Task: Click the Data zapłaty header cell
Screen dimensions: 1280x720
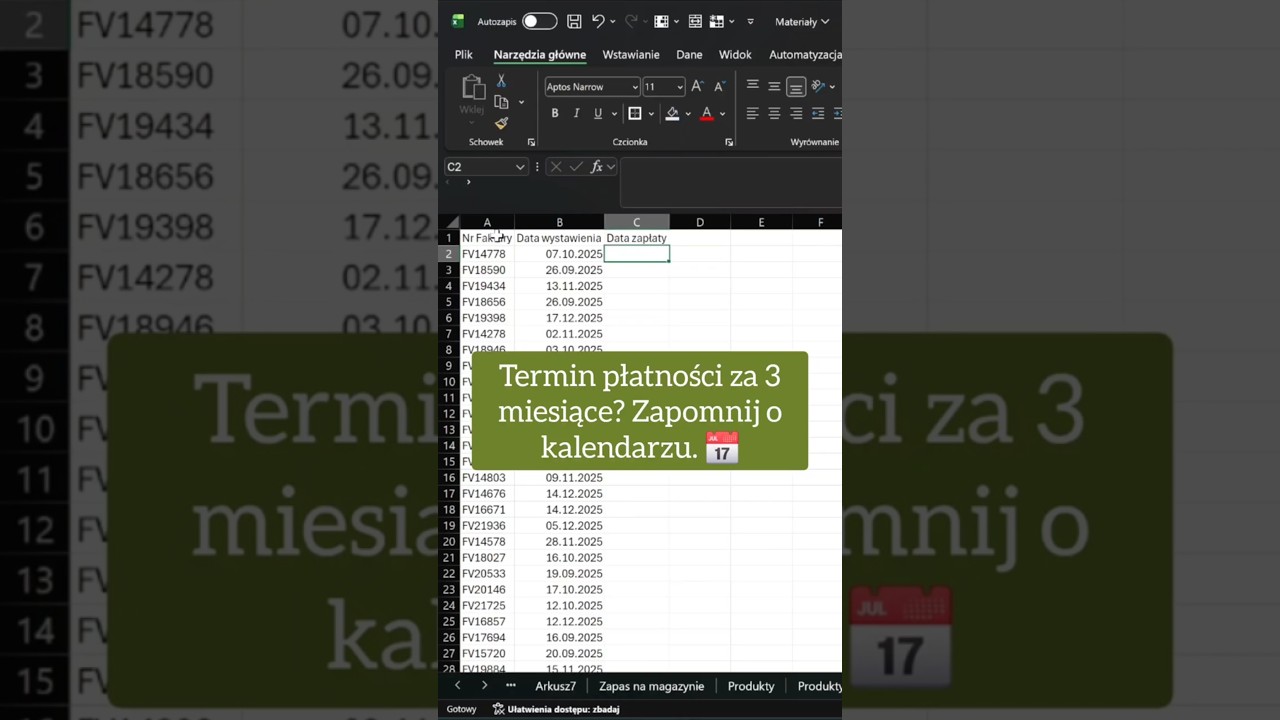Action: point(636,238)
